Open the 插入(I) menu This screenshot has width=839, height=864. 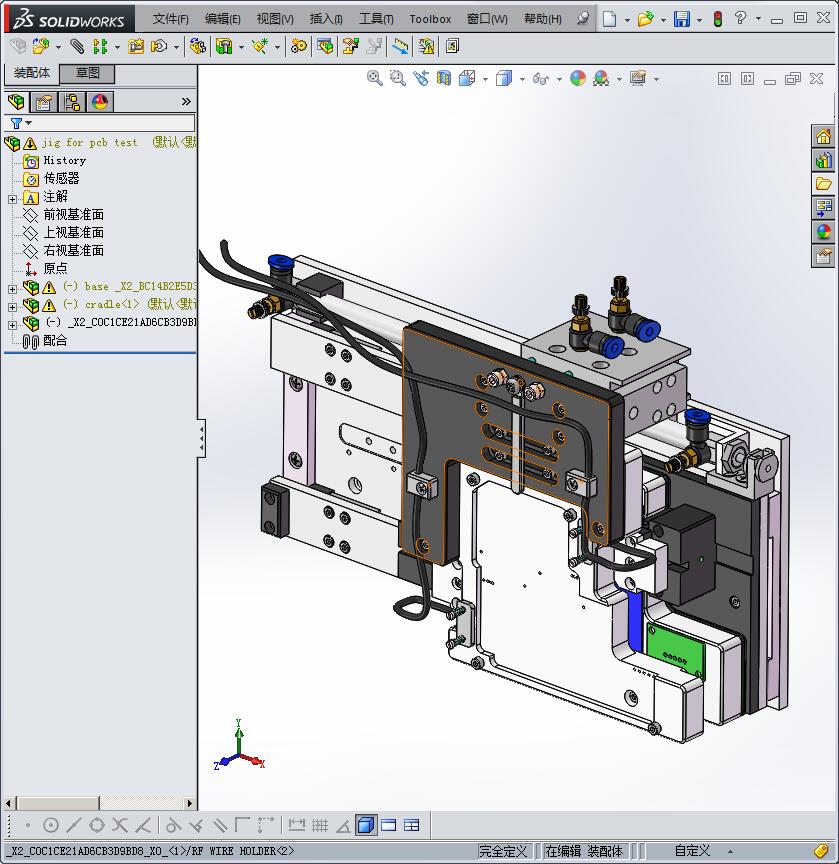coord(326,19)
